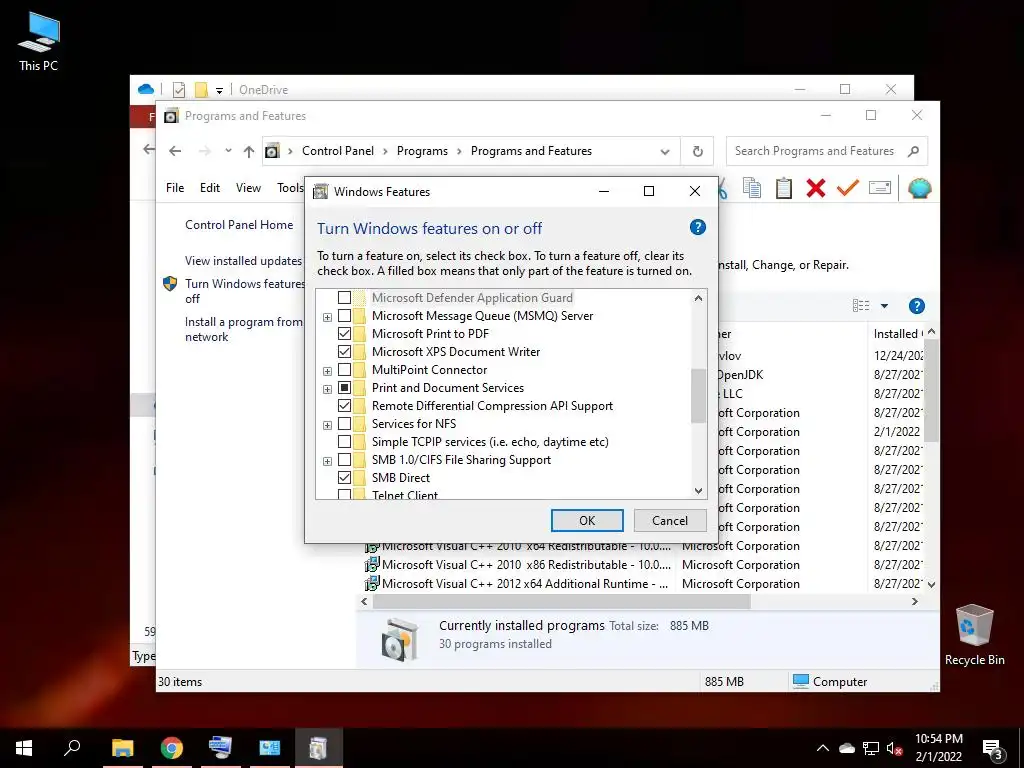Open the recent locations dropdown arrow

[x=228, y=151]
